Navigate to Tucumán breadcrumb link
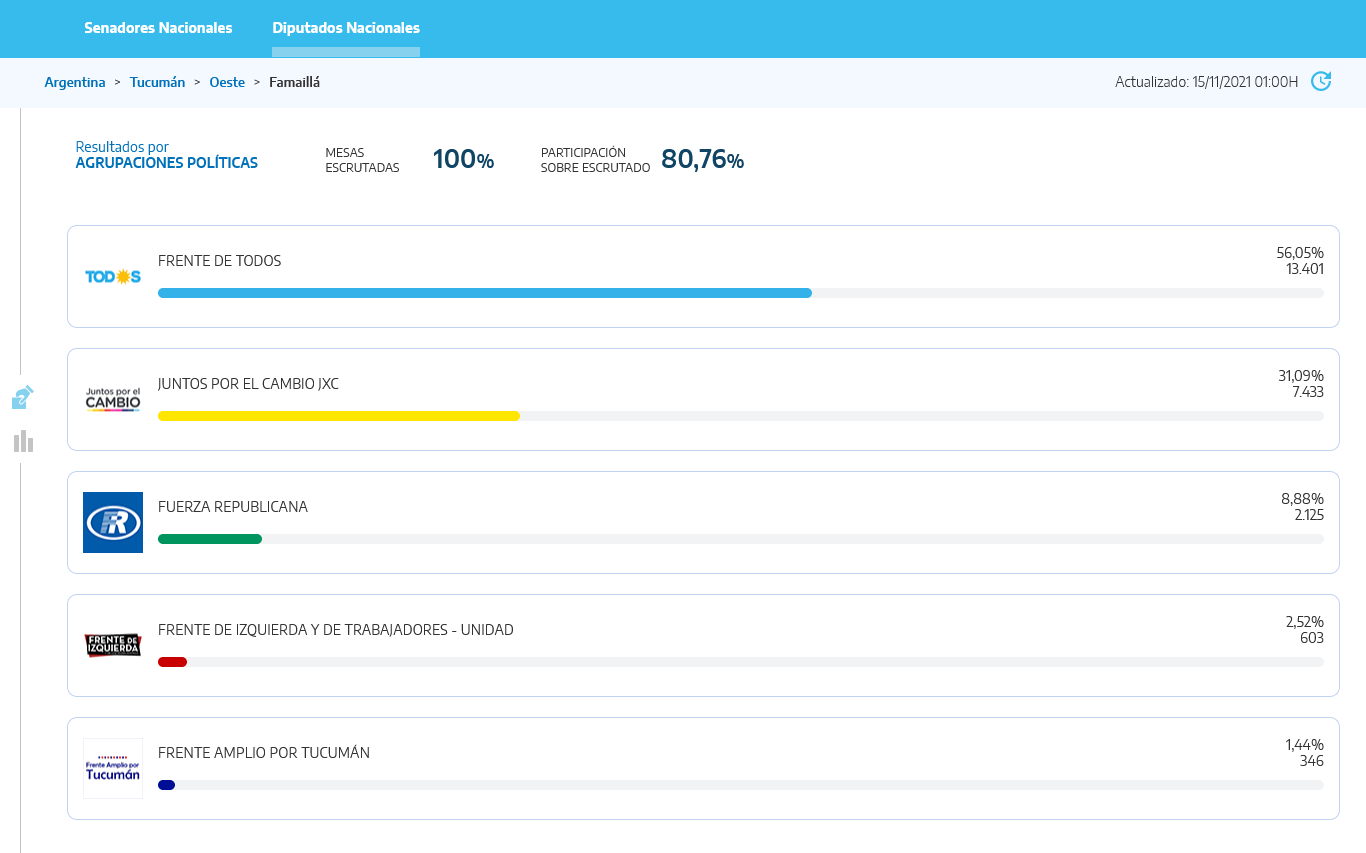 tap(157, 82)
